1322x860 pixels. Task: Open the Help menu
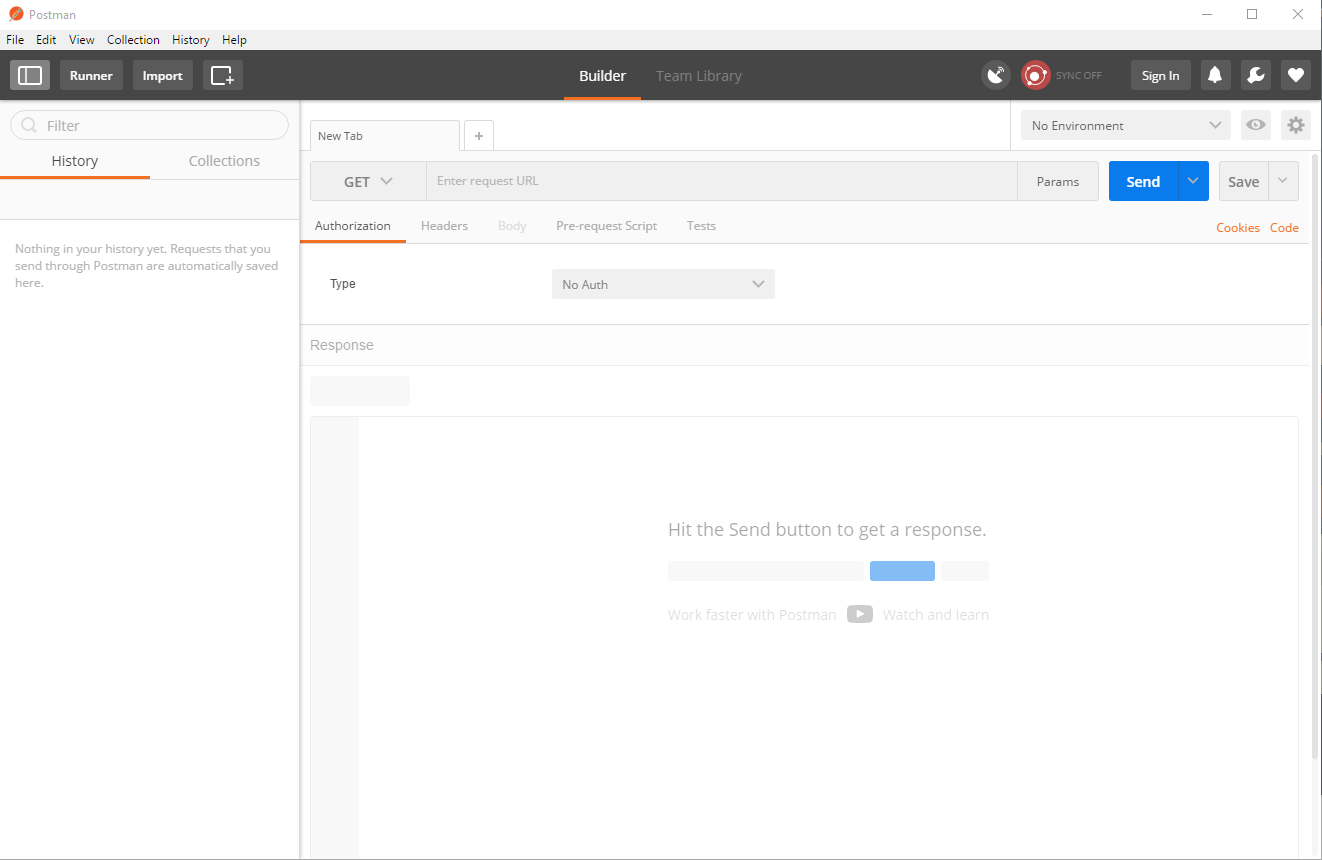pyautogui.click(x=234, y=40)
